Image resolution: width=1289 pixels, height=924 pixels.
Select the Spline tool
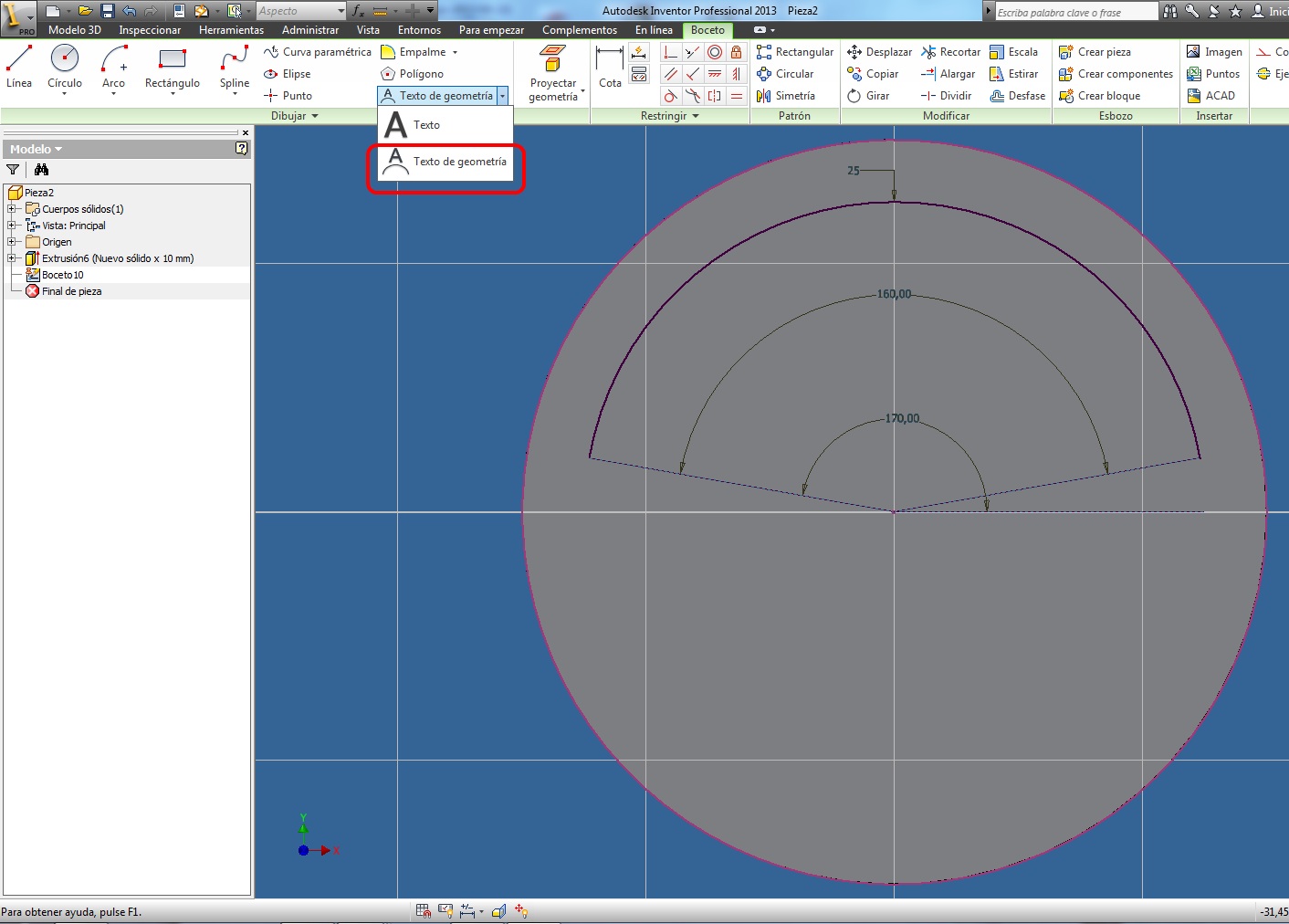(x=235, y=67)
